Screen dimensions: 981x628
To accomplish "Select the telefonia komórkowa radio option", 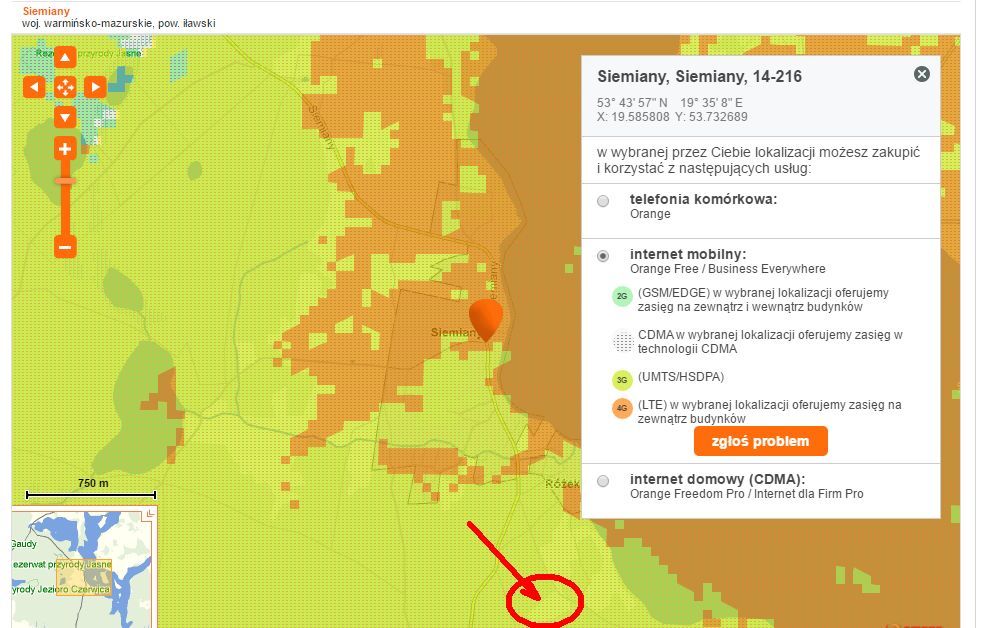I will [603, 201].
